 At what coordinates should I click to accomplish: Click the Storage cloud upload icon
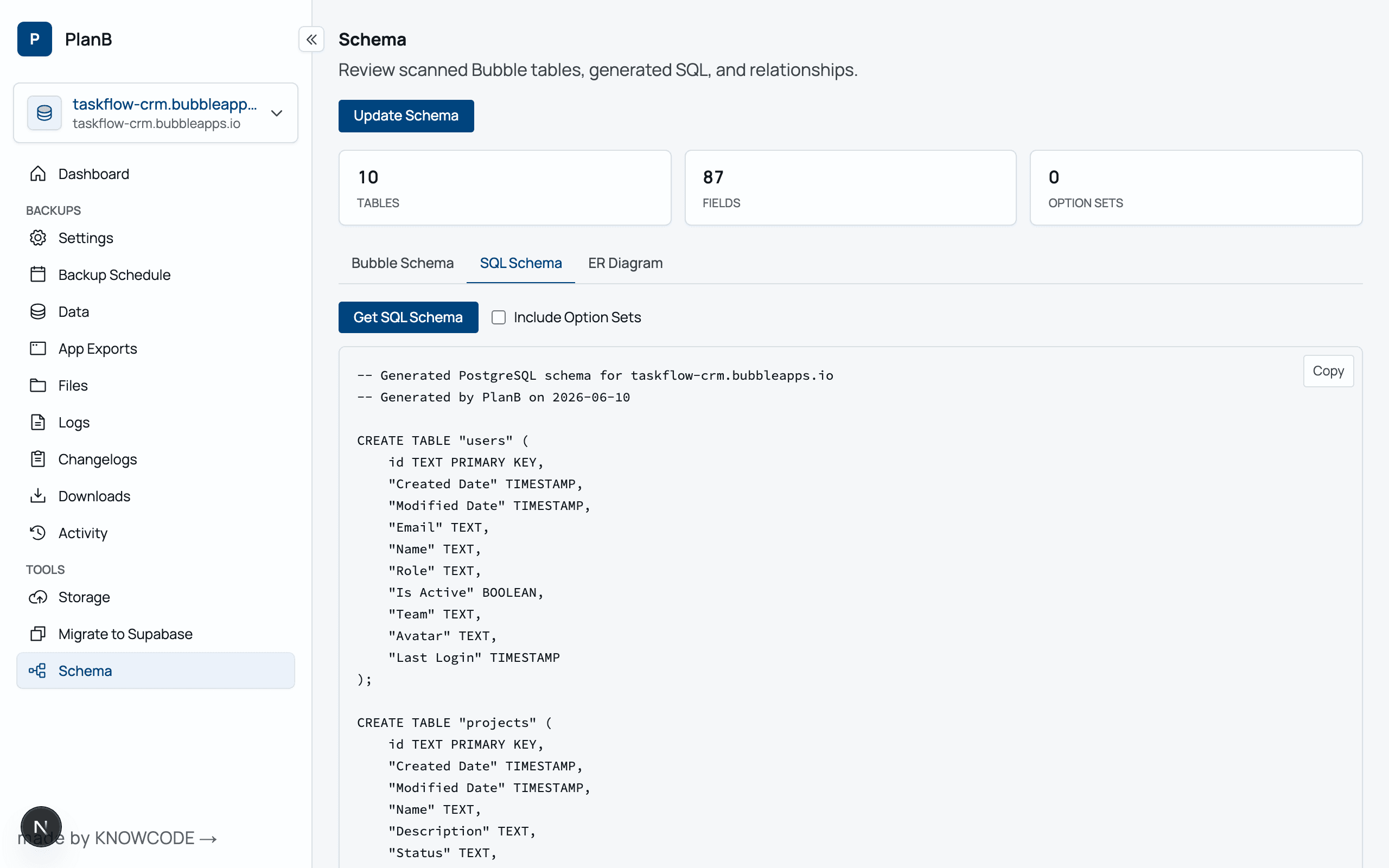38,597
